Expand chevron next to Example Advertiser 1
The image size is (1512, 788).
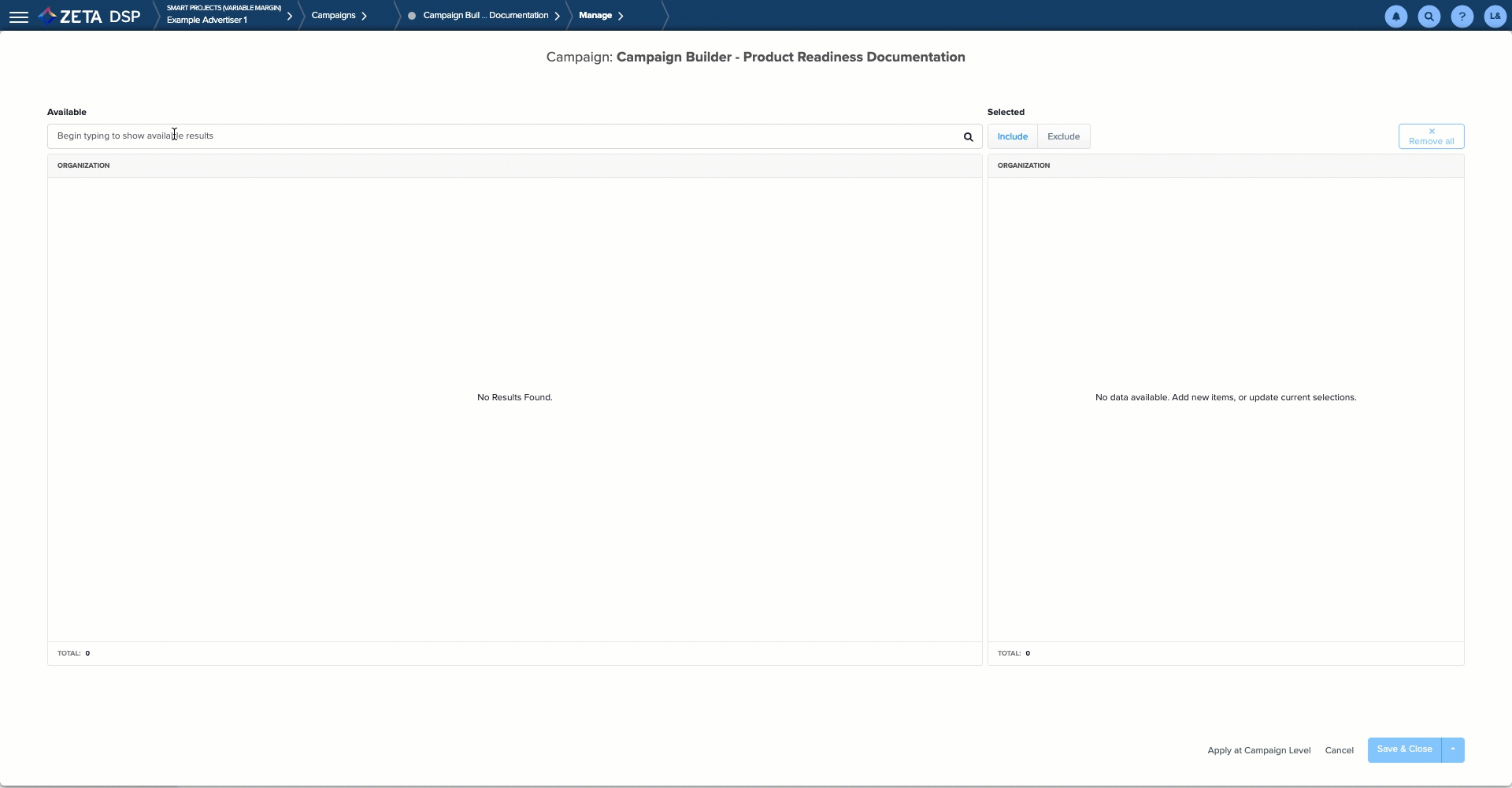pos(289,16)
